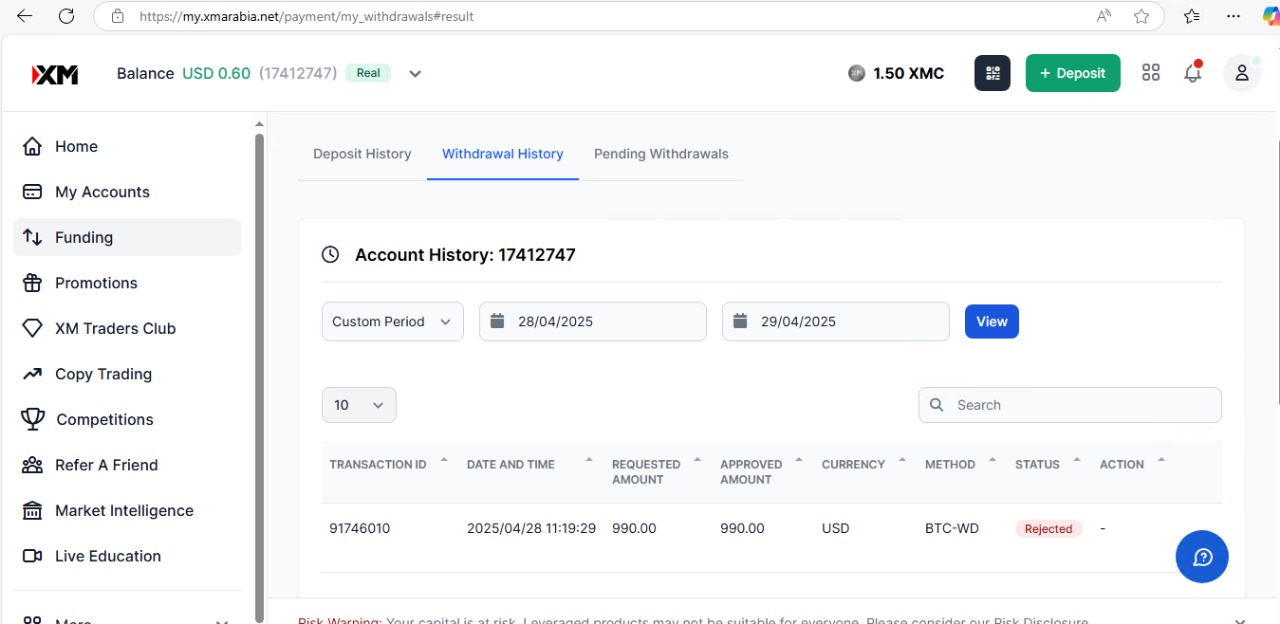Open the apps grid icon

click(x=1151, y=73)
